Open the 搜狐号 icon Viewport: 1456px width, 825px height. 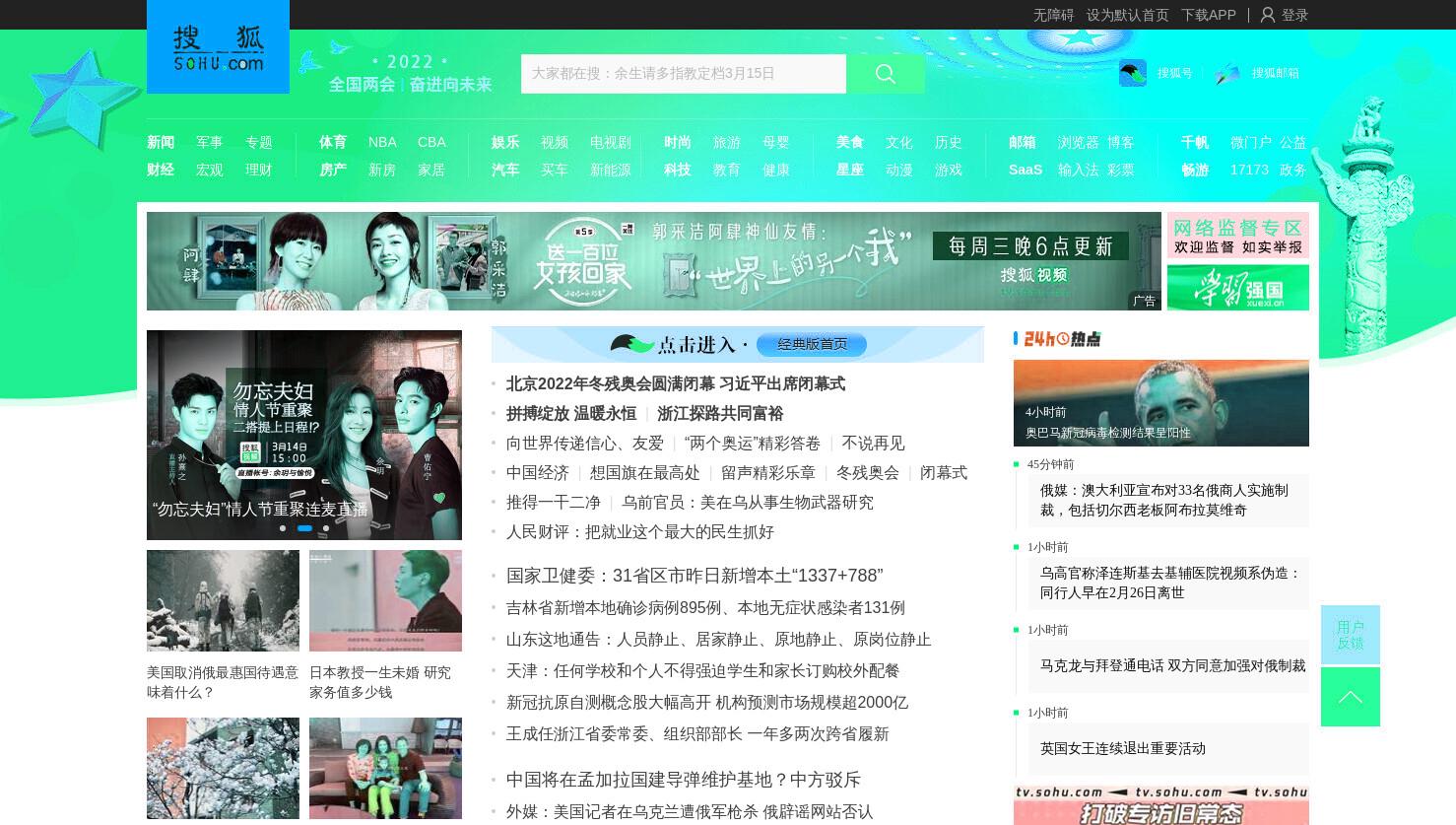point(1133,73)
